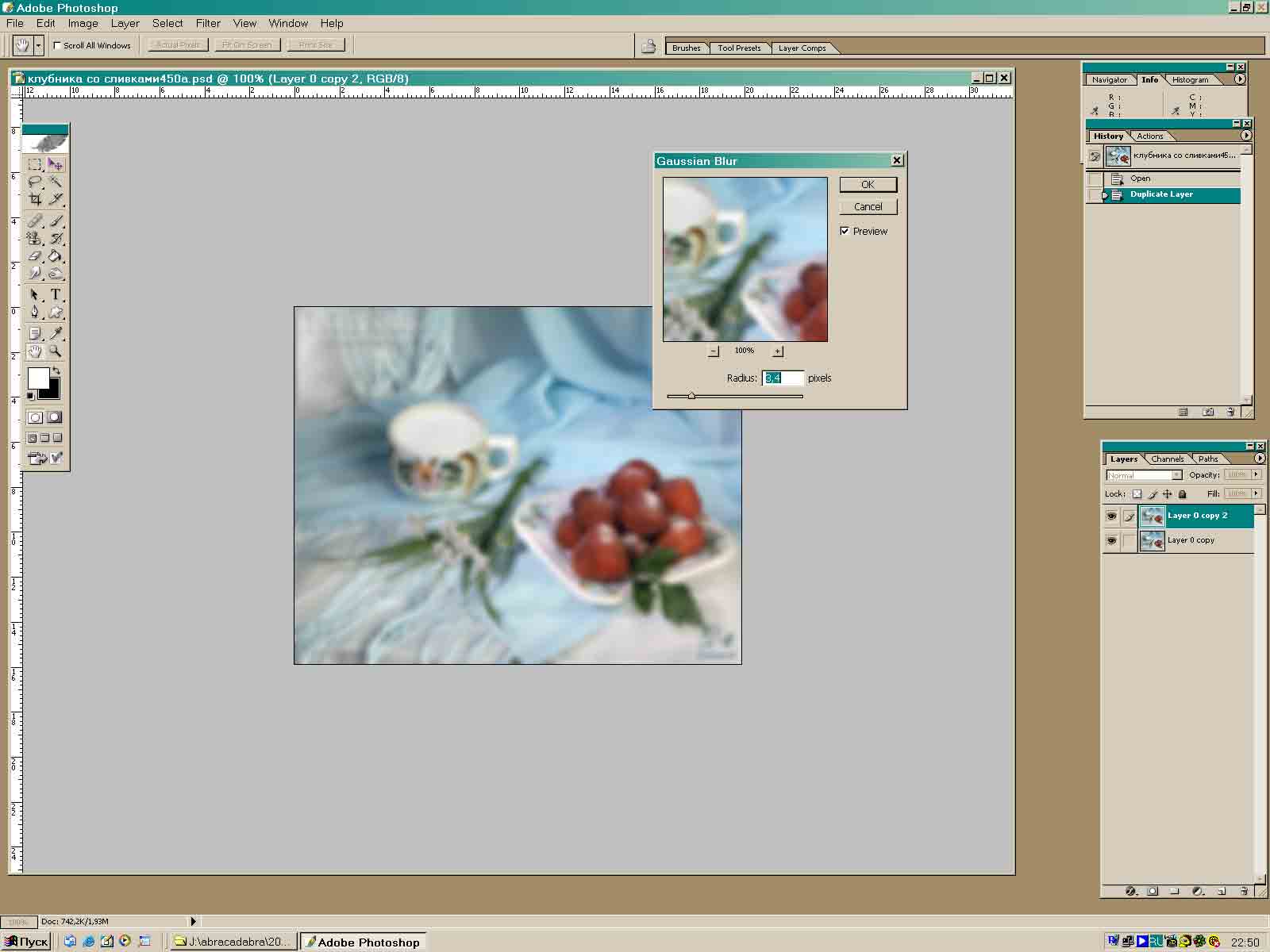Select the Move tool
This screenshot has height=952, width=1270.
56,165
